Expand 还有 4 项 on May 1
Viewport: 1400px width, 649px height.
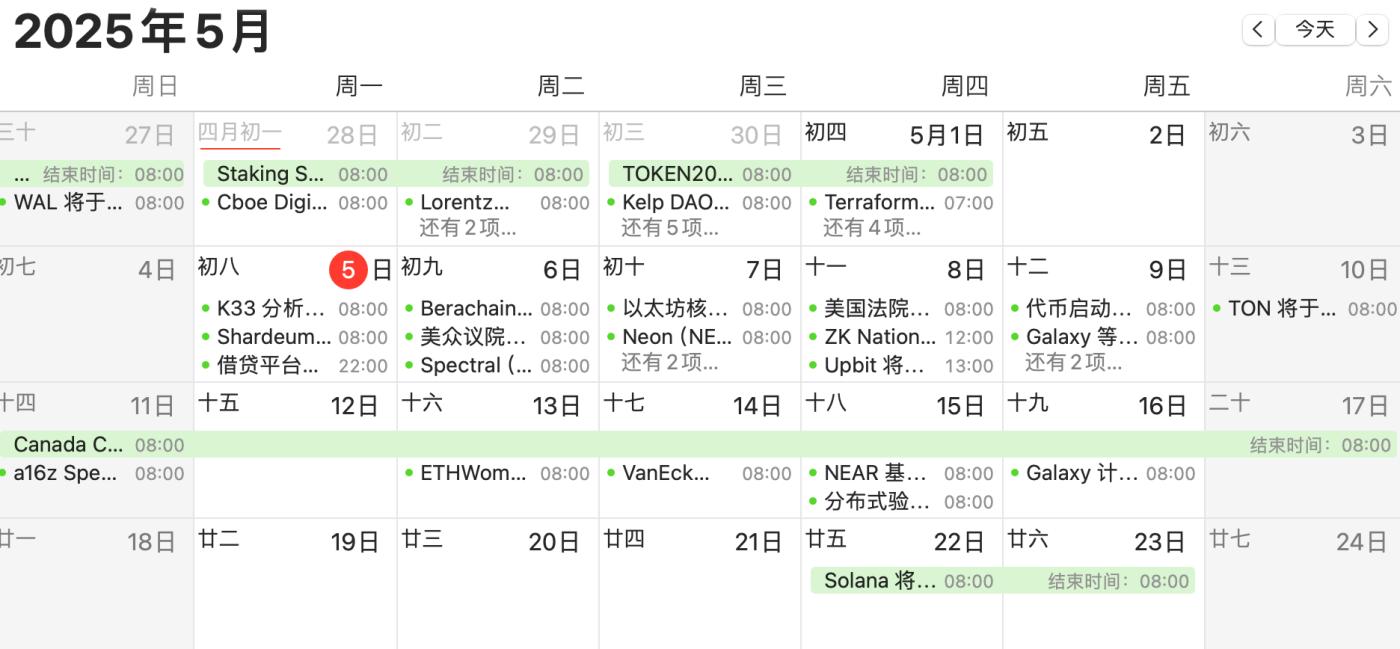tap(872, 228)
